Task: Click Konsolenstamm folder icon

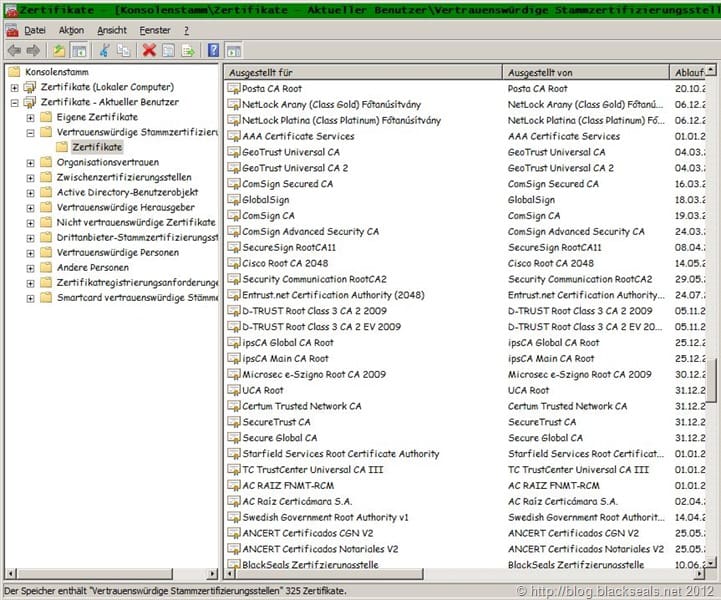Action: click(x=15, y=72)
